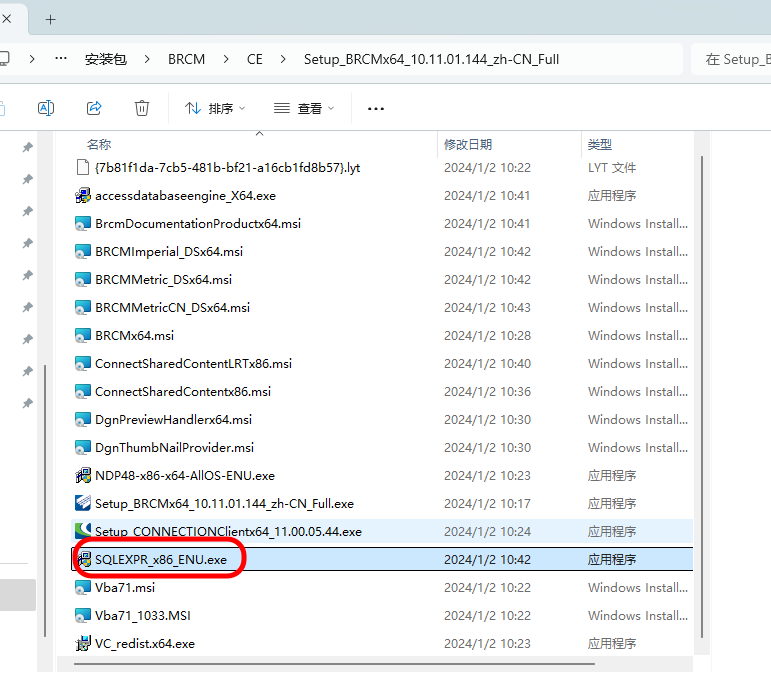Image resolution: width=771 pixels, height=675 pixels.
Task: Select DgnThumbNailProvider.msi icon
Action: [83, 448]
